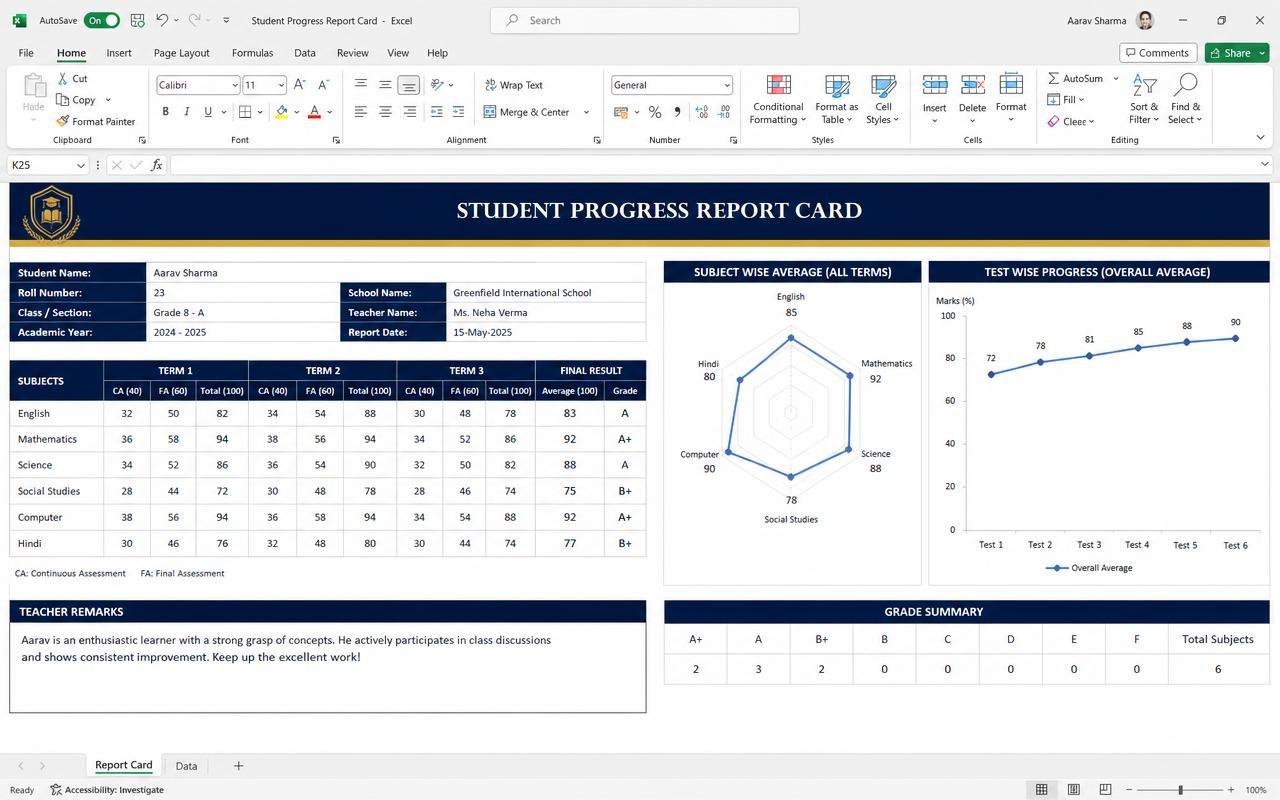Viewport: 1280px width, 800px height.
Task: Switch to Page Break Preview in status bar
Action: coord(1105,790)
